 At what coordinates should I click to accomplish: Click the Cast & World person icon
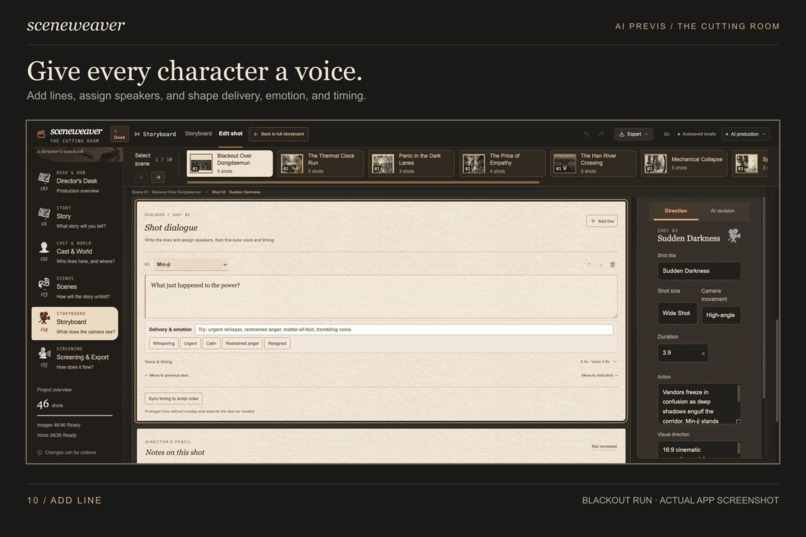(44, 248)
